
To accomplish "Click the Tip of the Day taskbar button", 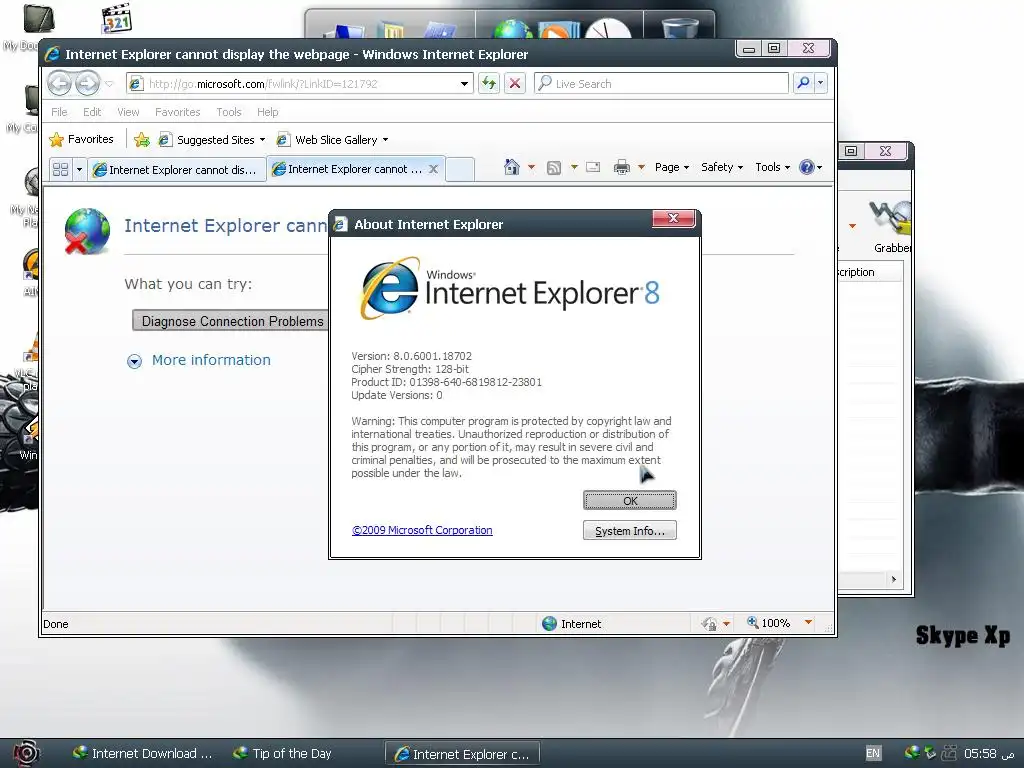I will coord(283,754).
